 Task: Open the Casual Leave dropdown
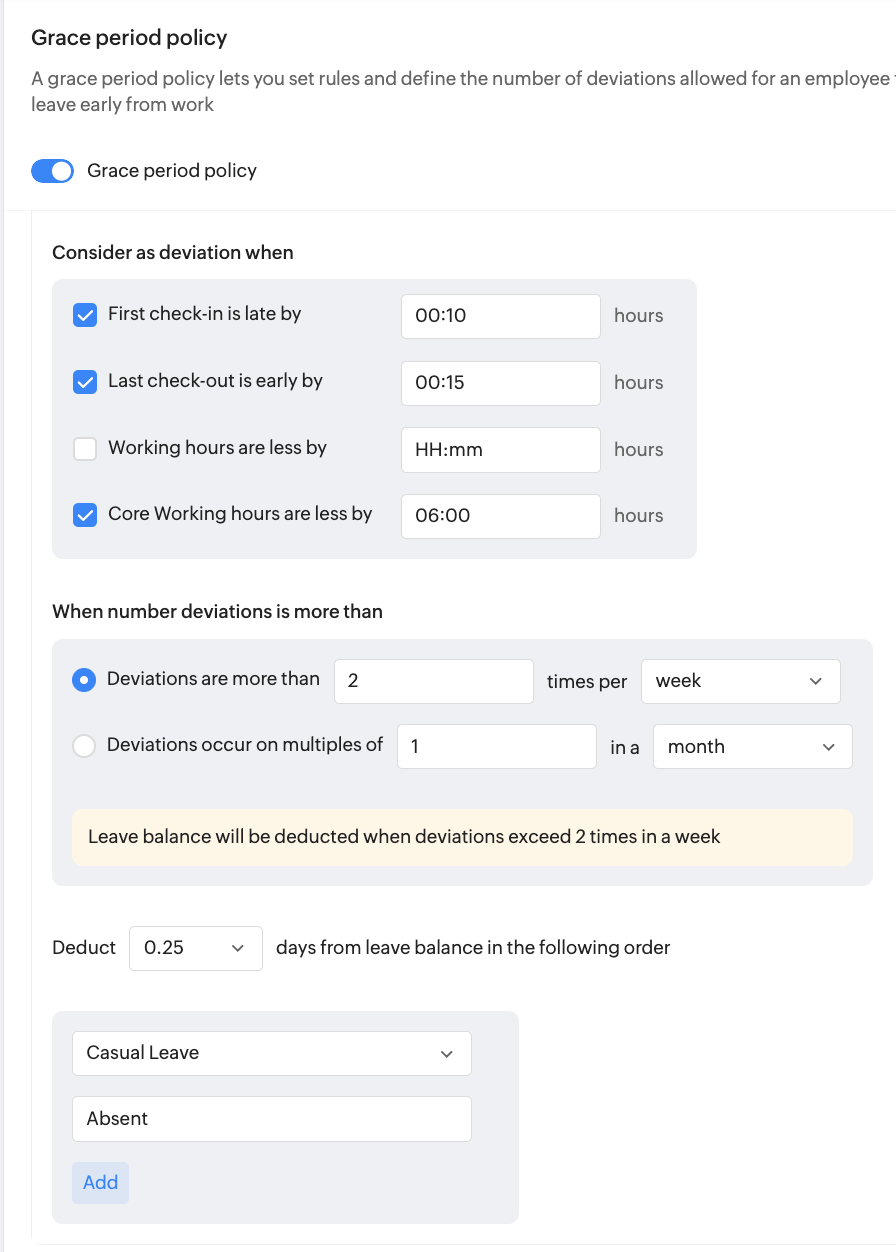tap(271, 1053)
